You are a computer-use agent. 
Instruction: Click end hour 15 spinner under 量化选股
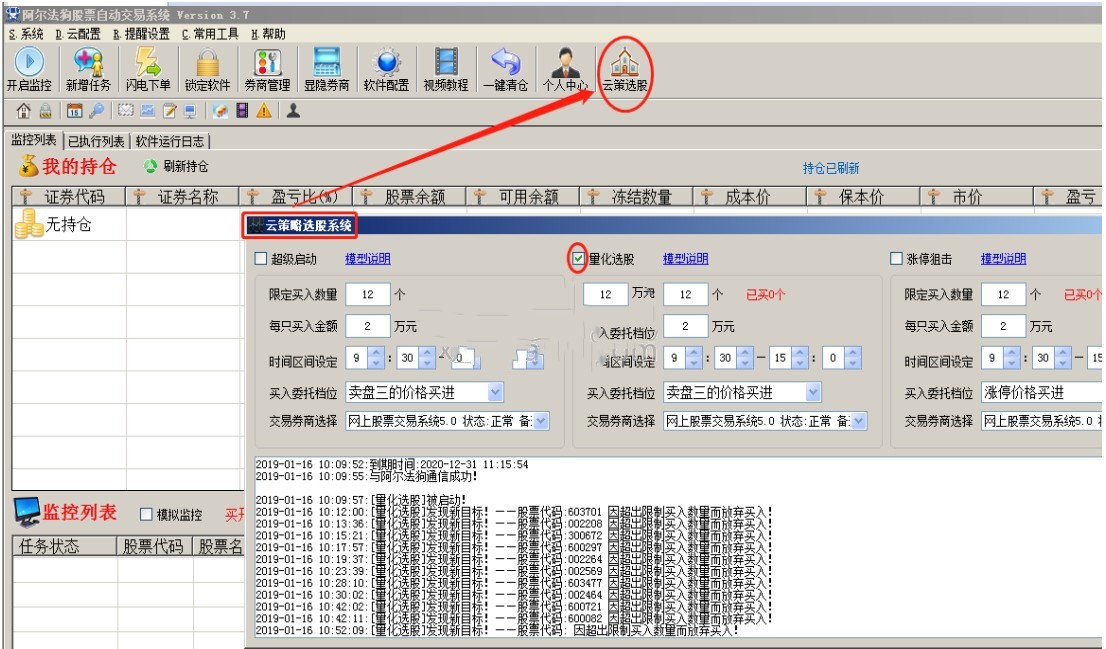(x=789, y=358)
